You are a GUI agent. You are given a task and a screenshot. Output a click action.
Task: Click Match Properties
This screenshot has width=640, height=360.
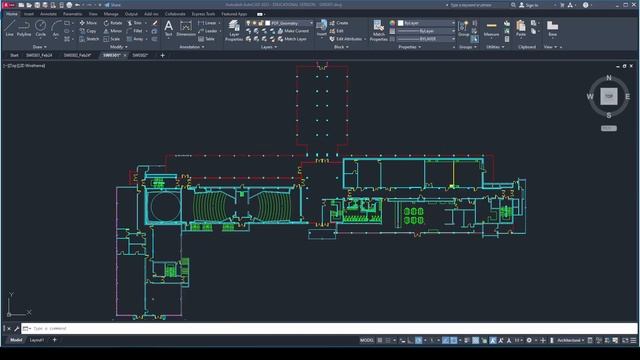pos(378,31)
